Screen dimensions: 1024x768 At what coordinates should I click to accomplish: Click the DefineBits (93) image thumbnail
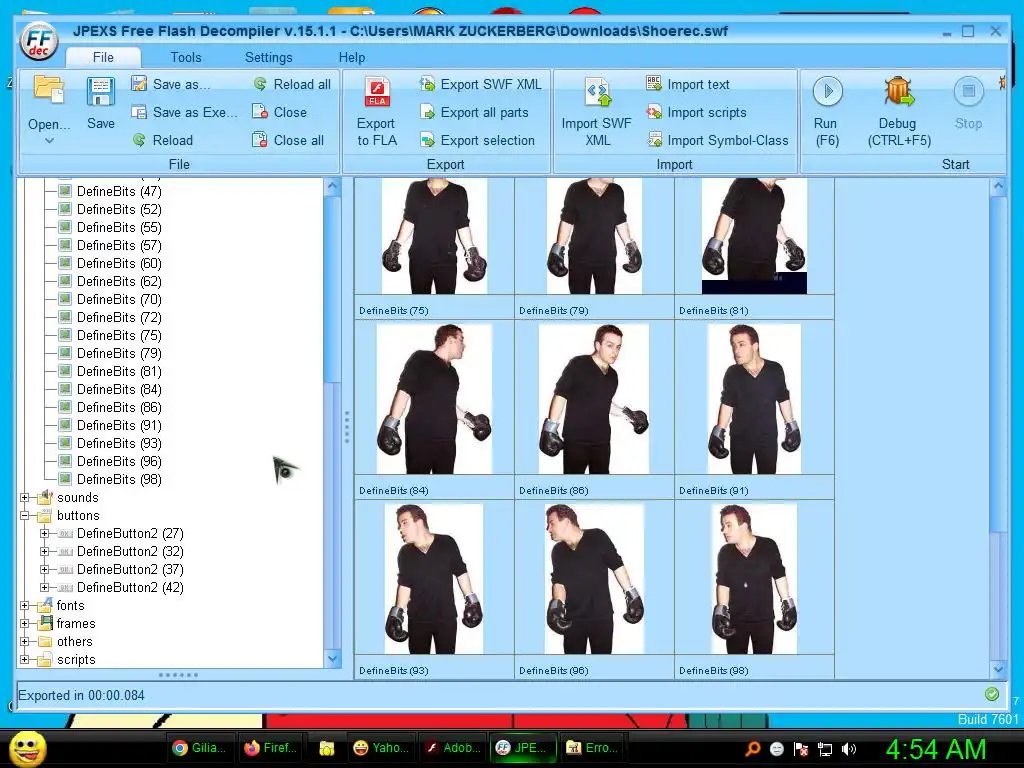[x=434, y=579]
